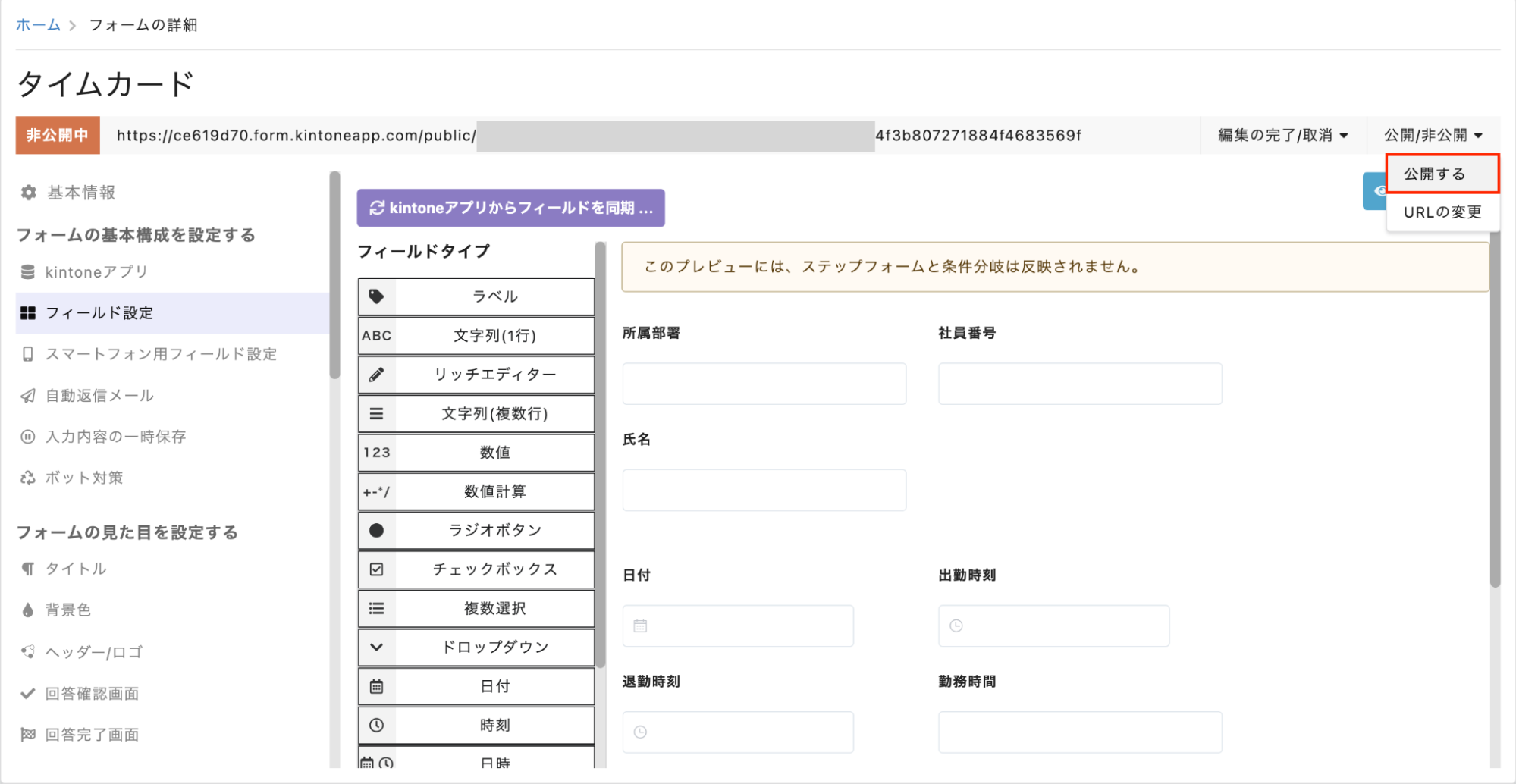Viewport: 1516px width, 784px height.
Task: Click the 背景色 droplet icon
Action: click(x=28, y=610)
